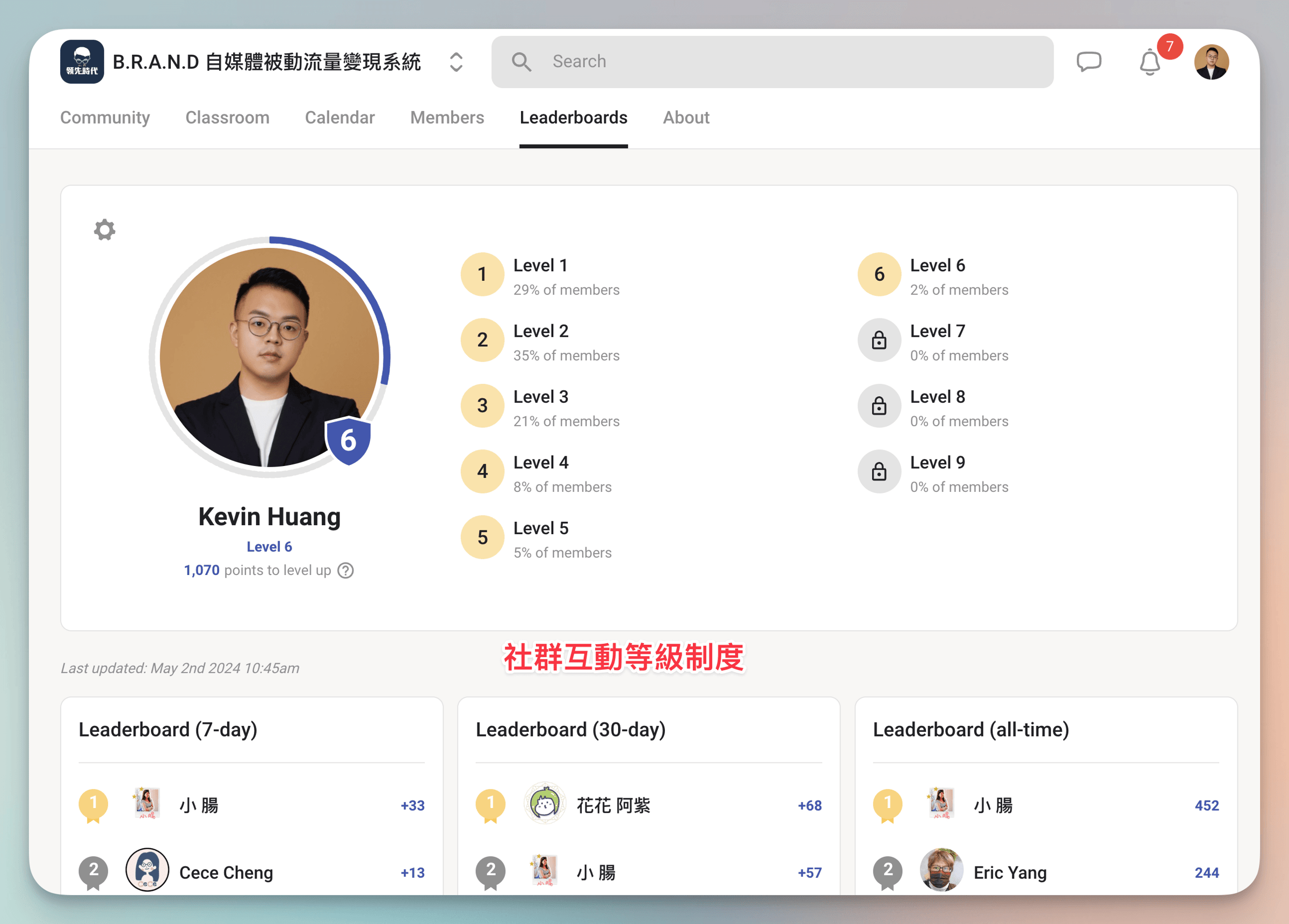
Task: Click the 244 points value
Action: pos(1207,872)
